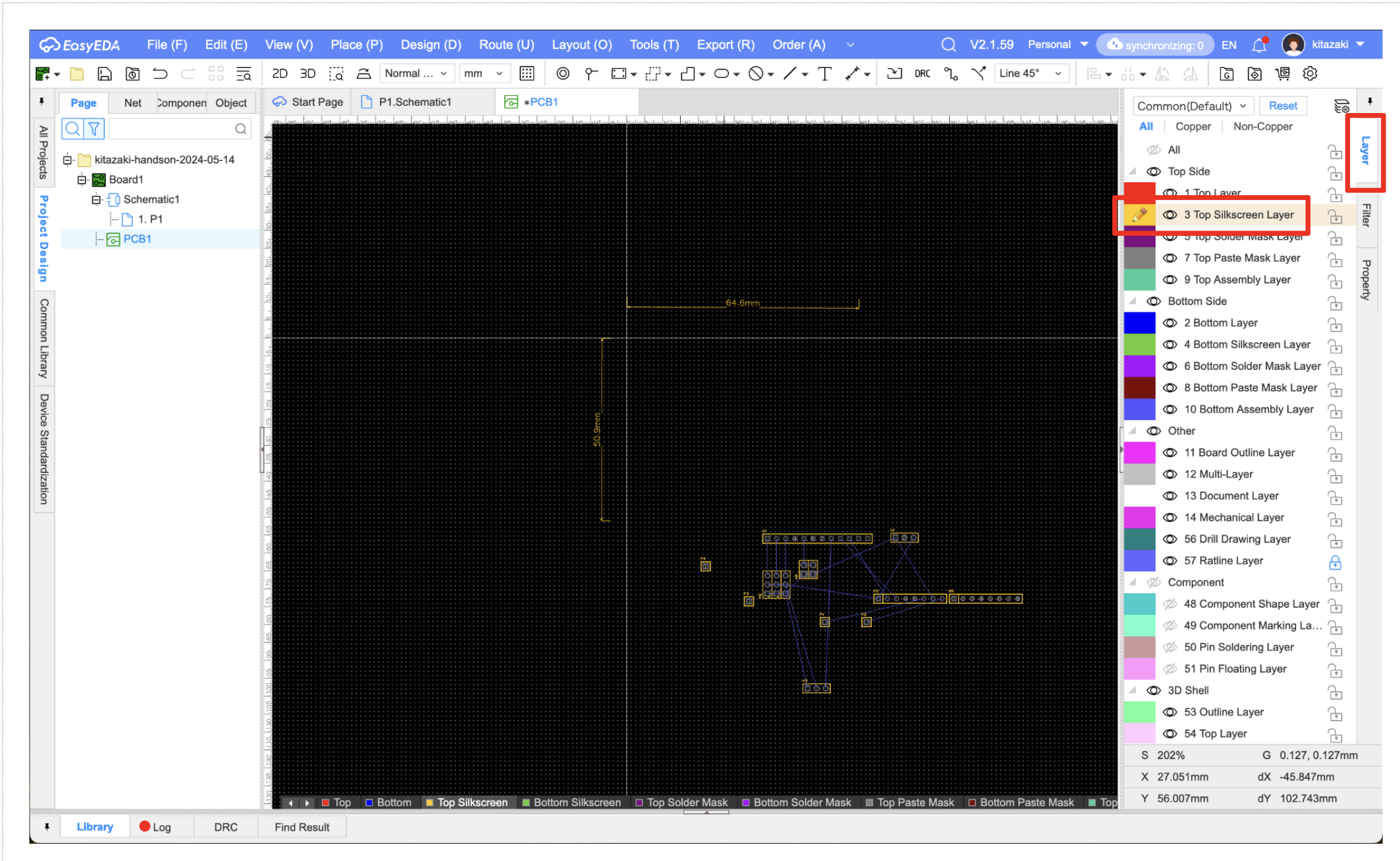Select the Dimension measurement tool
This screenshot has height=861, width=1400.
853,74
